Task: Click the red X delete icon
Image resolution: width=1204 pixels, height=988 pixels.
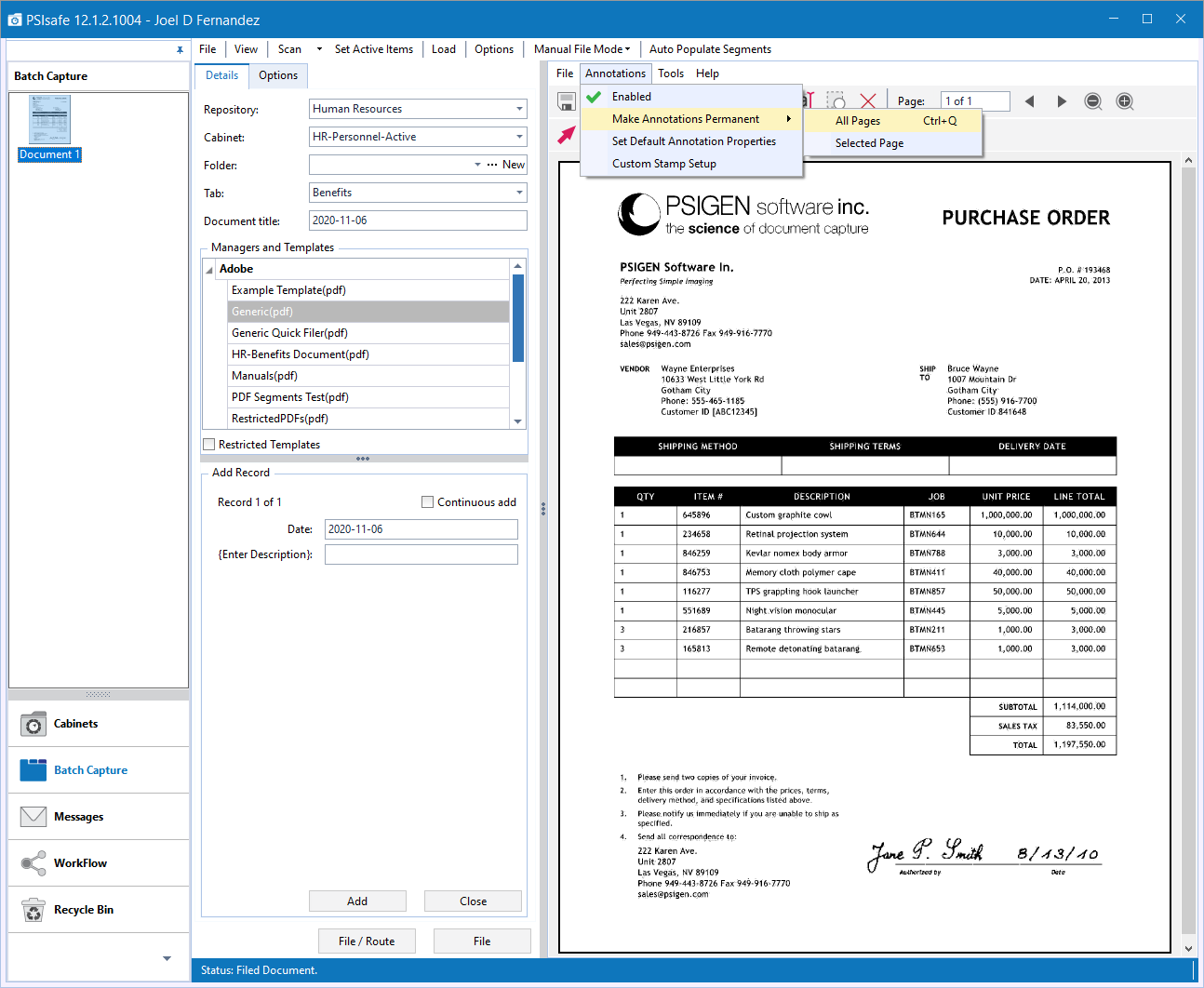Action: click(x=868, y=101)
